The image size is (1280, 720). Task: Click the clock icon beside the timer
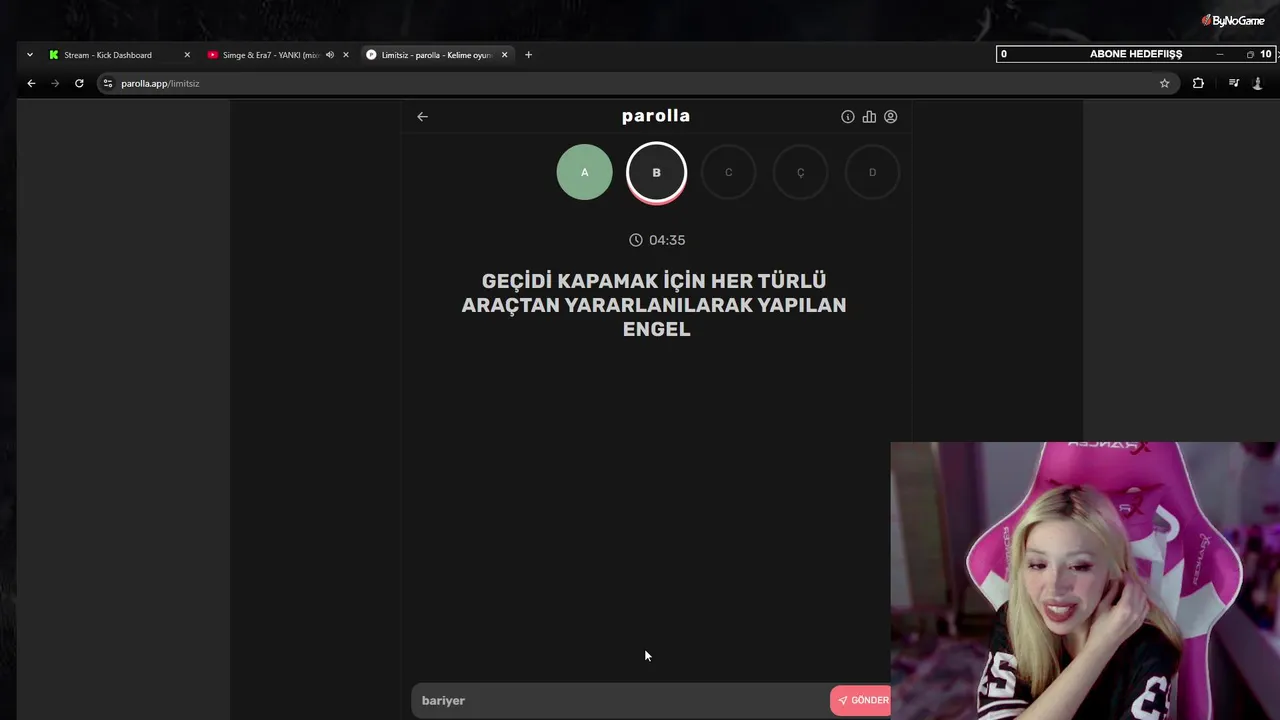pos(636,240)
